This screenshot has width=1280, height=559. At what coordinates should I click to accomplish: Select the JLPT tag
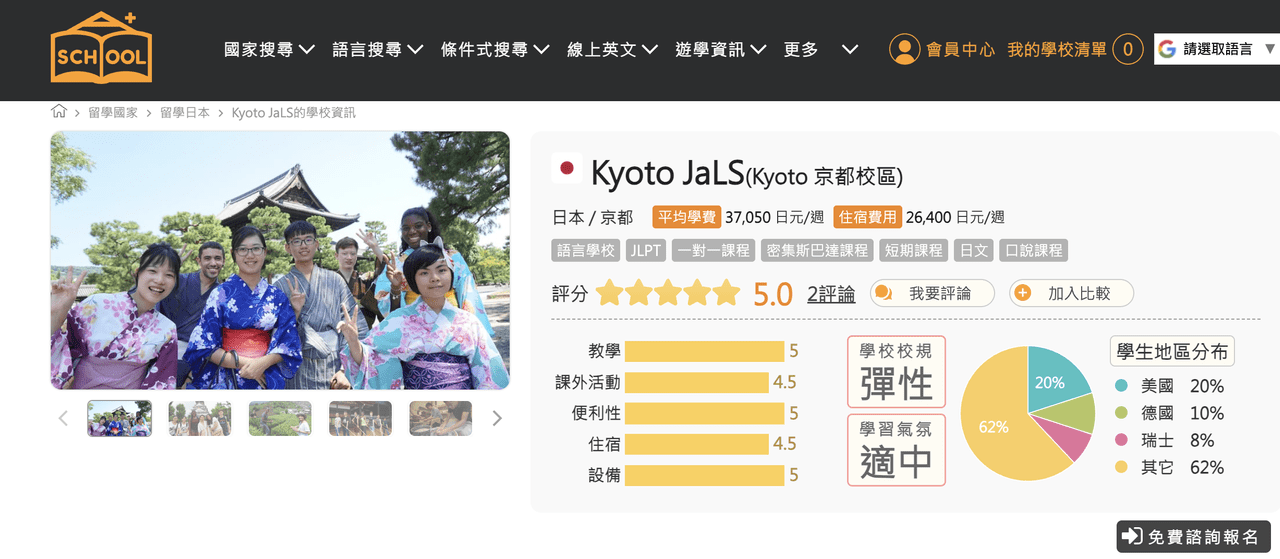(647, 250)
